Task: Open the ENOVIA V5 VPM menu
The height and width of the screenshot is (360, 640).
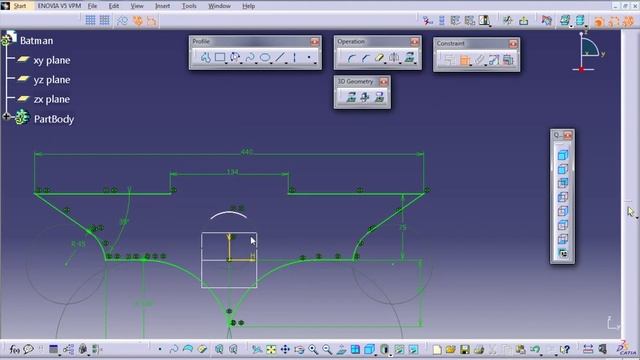Action: pos(59,6)
